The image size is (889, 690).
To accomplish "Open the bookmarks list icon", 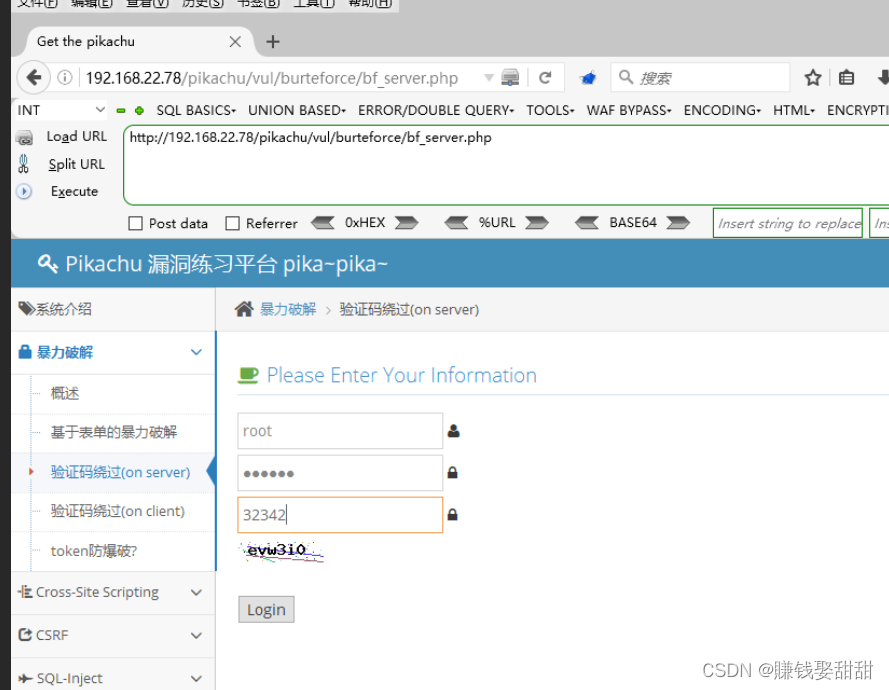I will [846, 78].
